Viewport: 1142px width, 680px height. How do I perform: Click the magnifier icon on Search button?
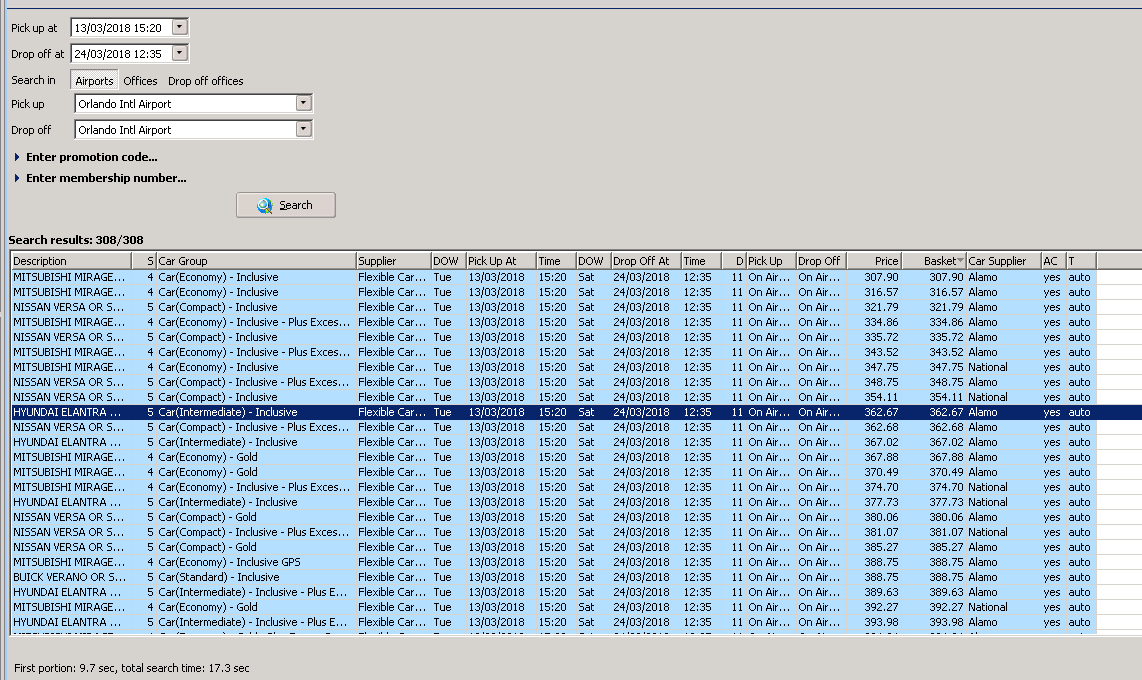tap(264, 205)
